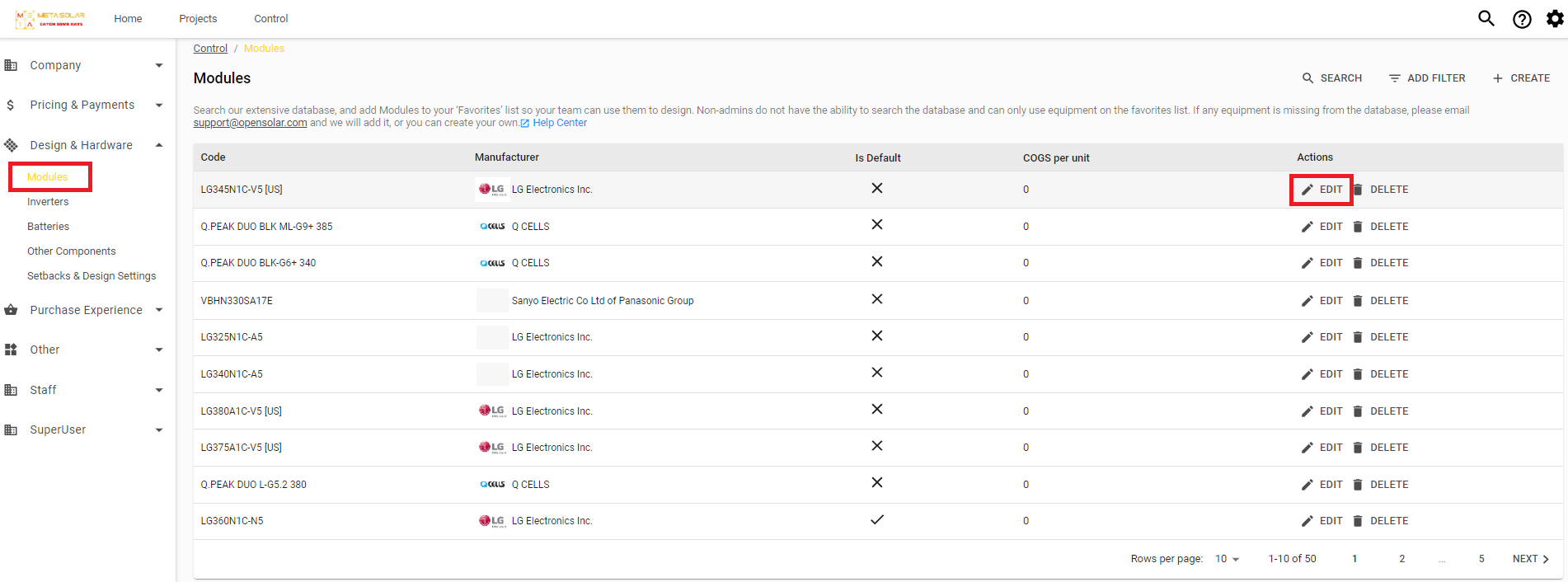
Task: Click the MetaSolar logo
Action: [50, 18]
